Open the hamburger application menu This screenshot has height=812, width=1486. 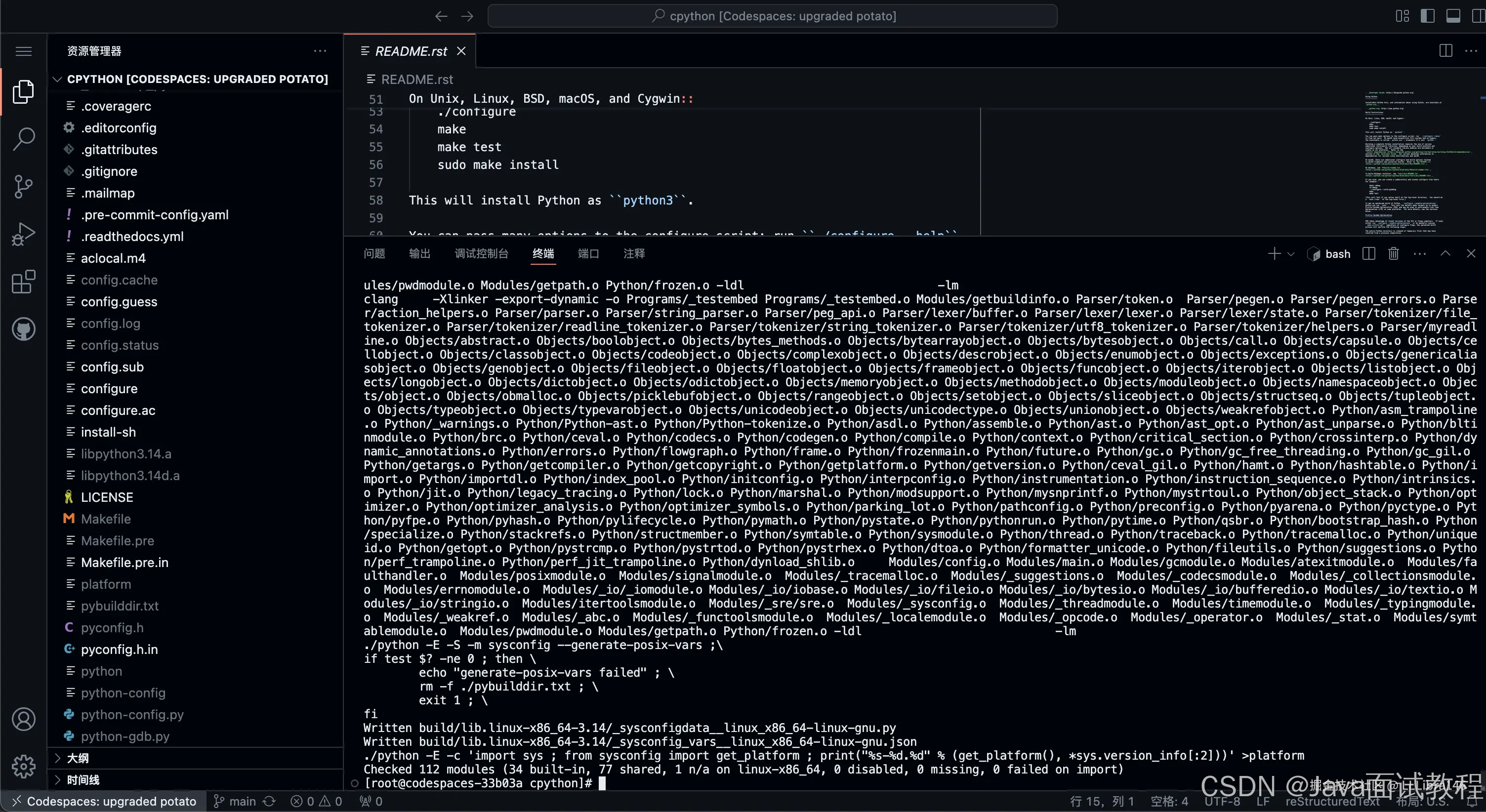click(x=24, y=51)
